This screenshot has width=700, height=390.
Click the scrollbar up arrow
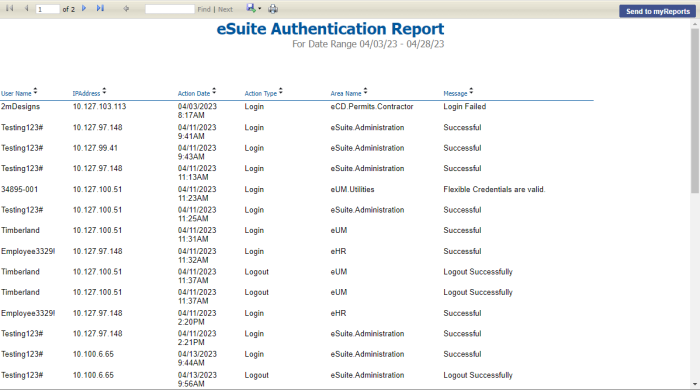tap(695, 23)
